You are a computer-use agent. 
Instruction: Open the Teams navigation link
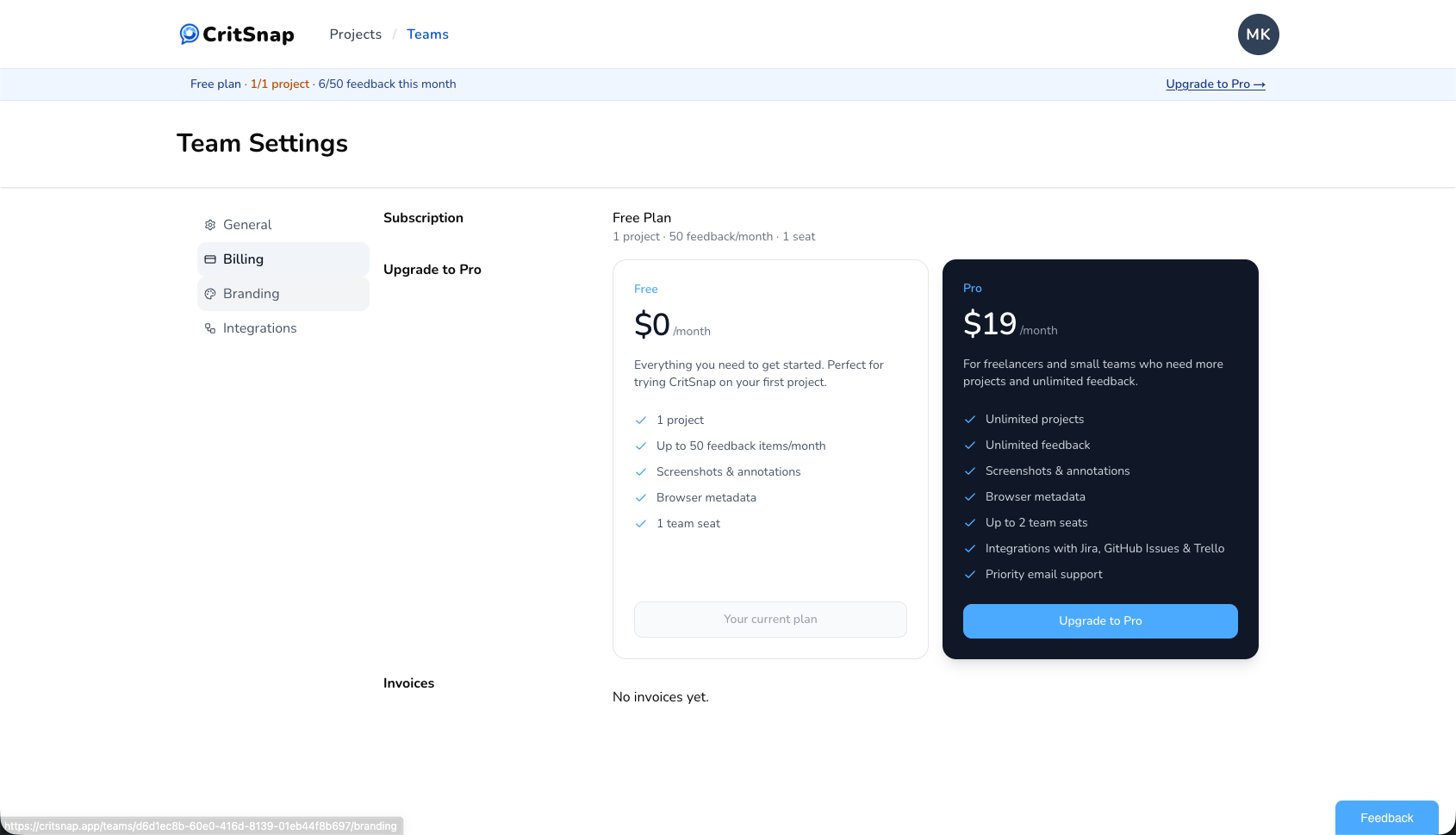pyautogui.click(x=427, y=34)
